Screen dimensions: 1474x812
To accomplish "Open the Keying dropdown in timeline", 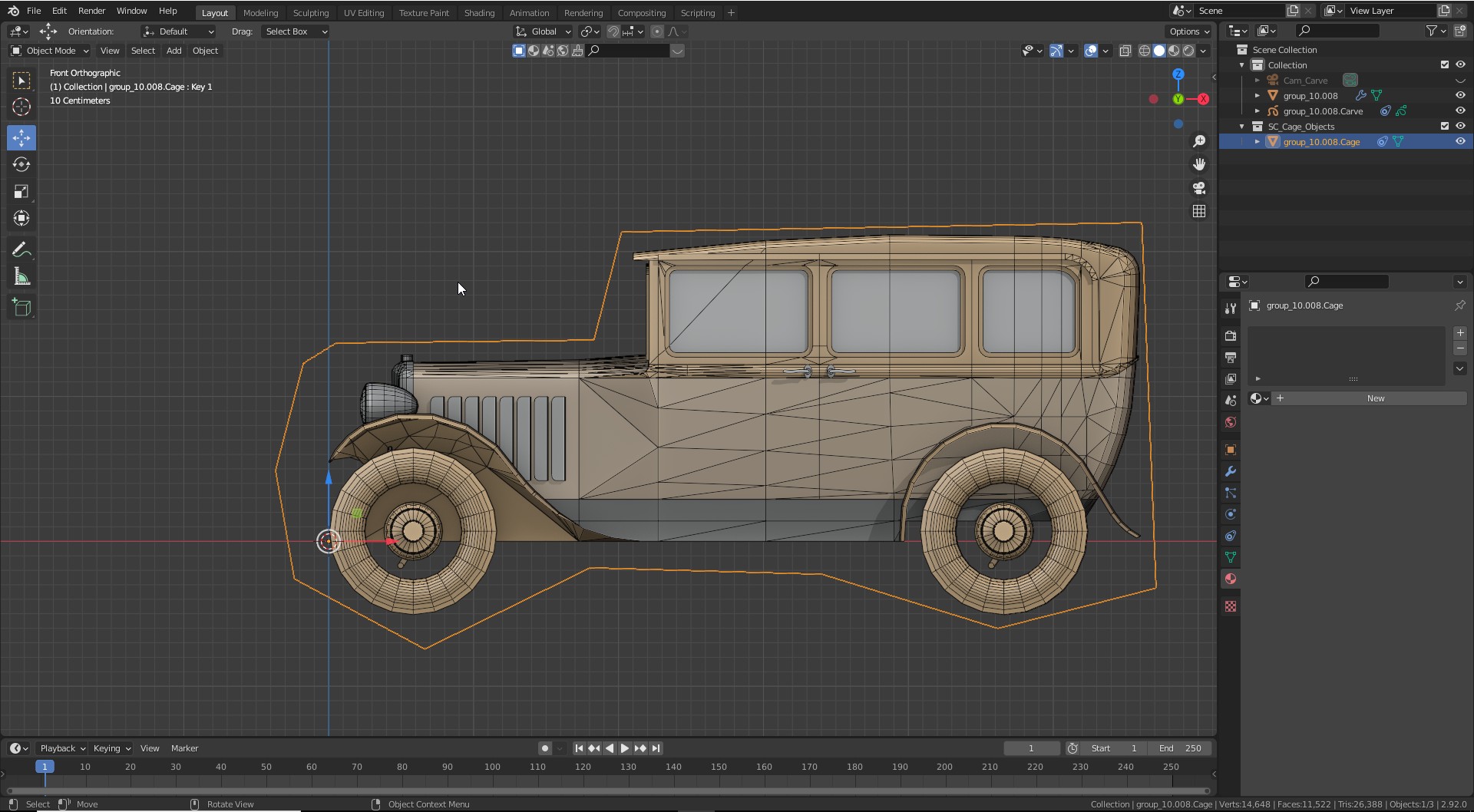I will [111, 748].
